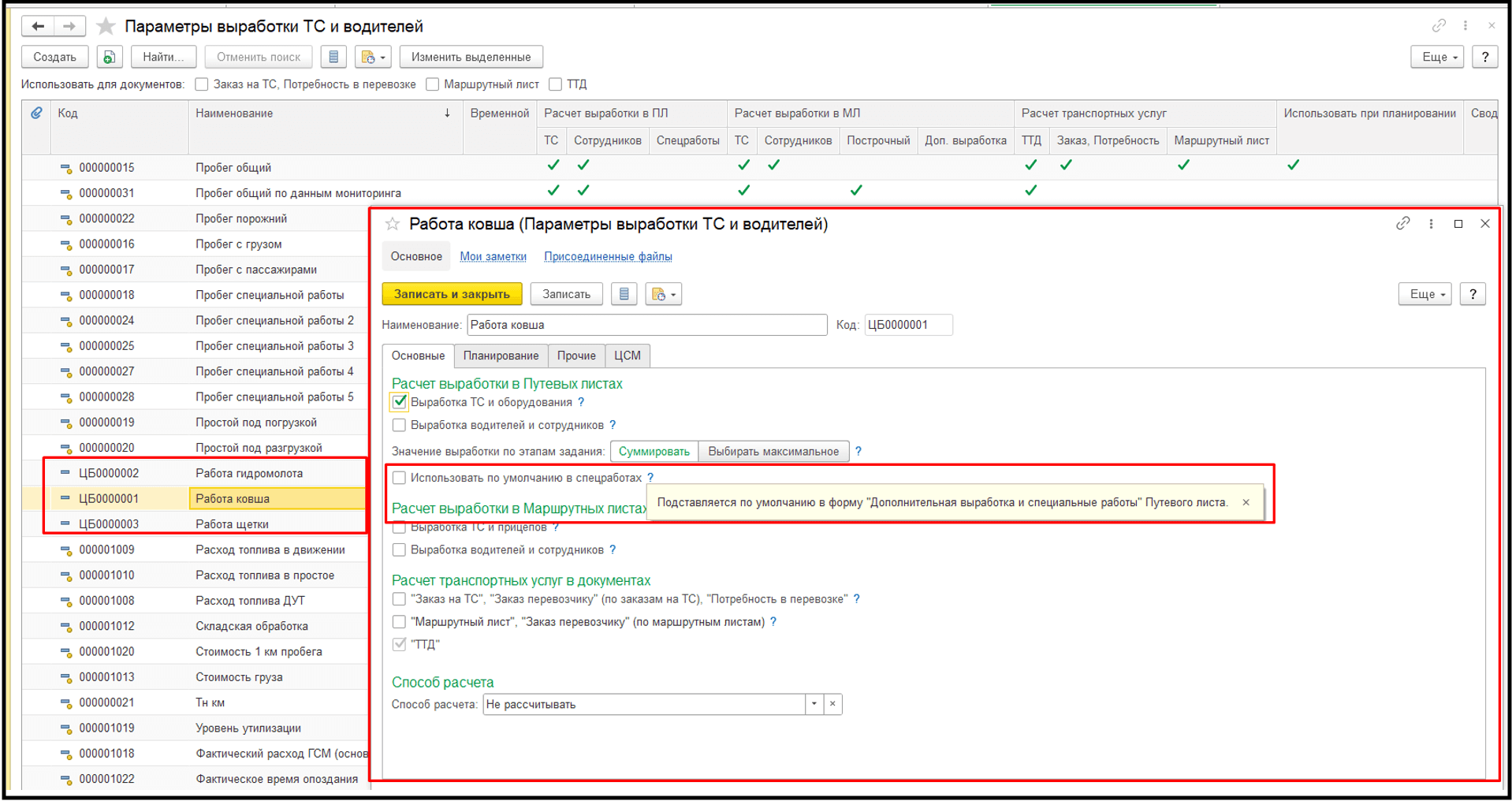Open the help tooltip for Выработка ТС и оборудования
This screenshot has width=1512, height=801.
point(581,402)
